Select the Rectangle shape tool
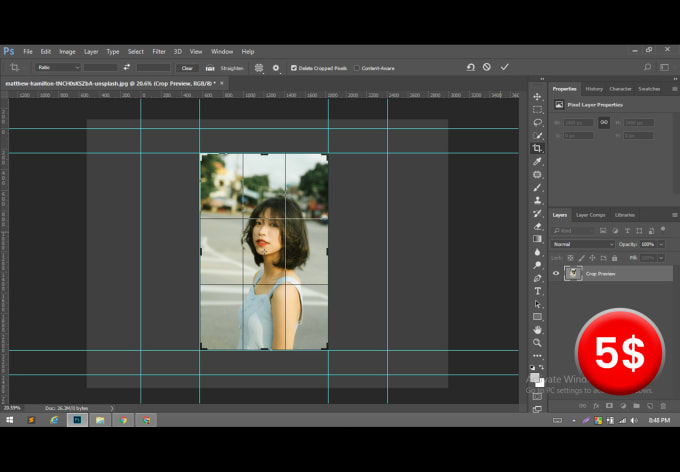The height and width of the screenshot is (472, 680). pos(537,317)
